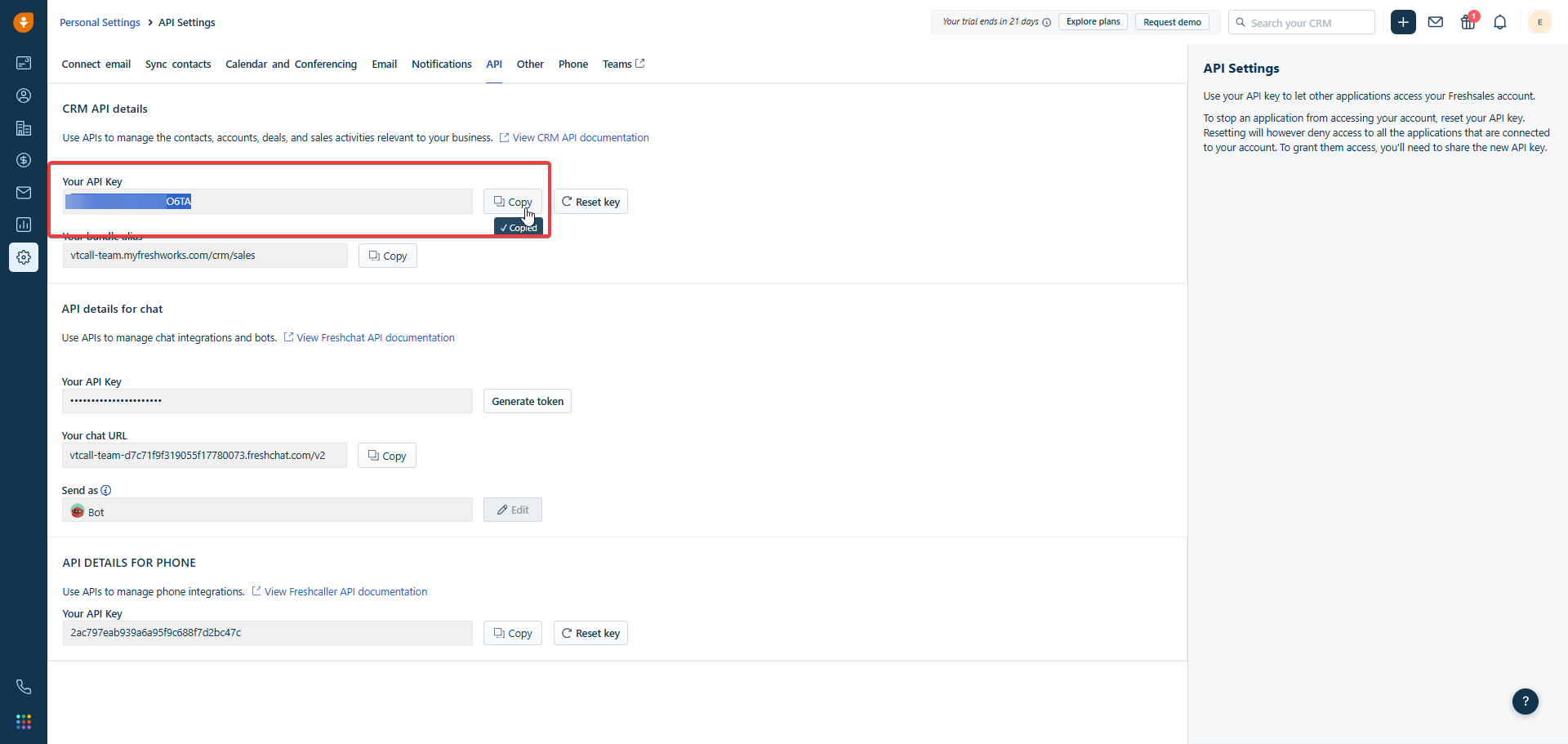Click the Freshworks logo in the sidebar

coord(24,22)
